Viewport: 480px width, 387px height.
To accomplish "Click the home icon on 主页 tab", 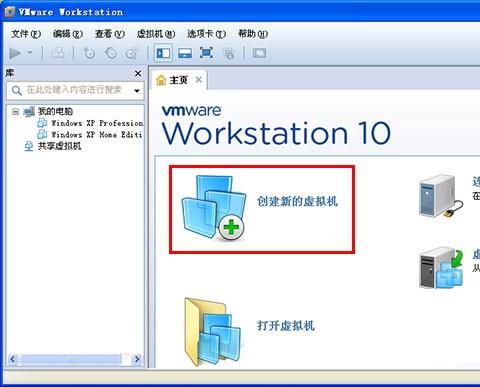I will pos(161,80).
